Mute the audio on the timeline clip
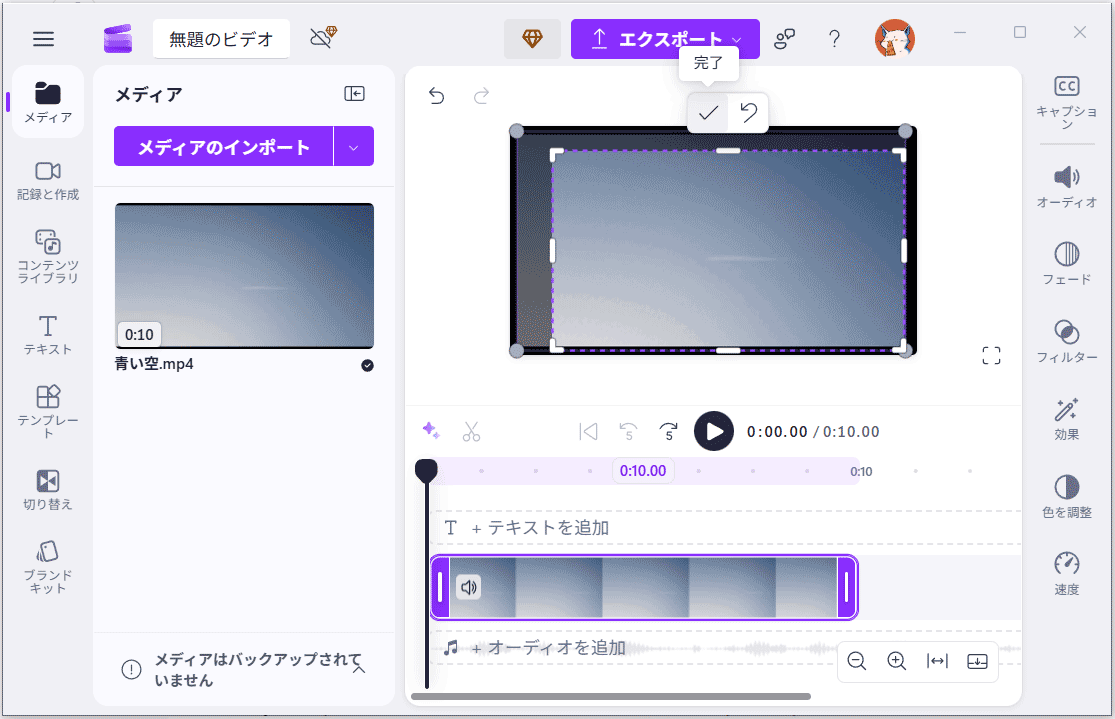This screenshot has height=719, width=1115. [x=469, y=587]
